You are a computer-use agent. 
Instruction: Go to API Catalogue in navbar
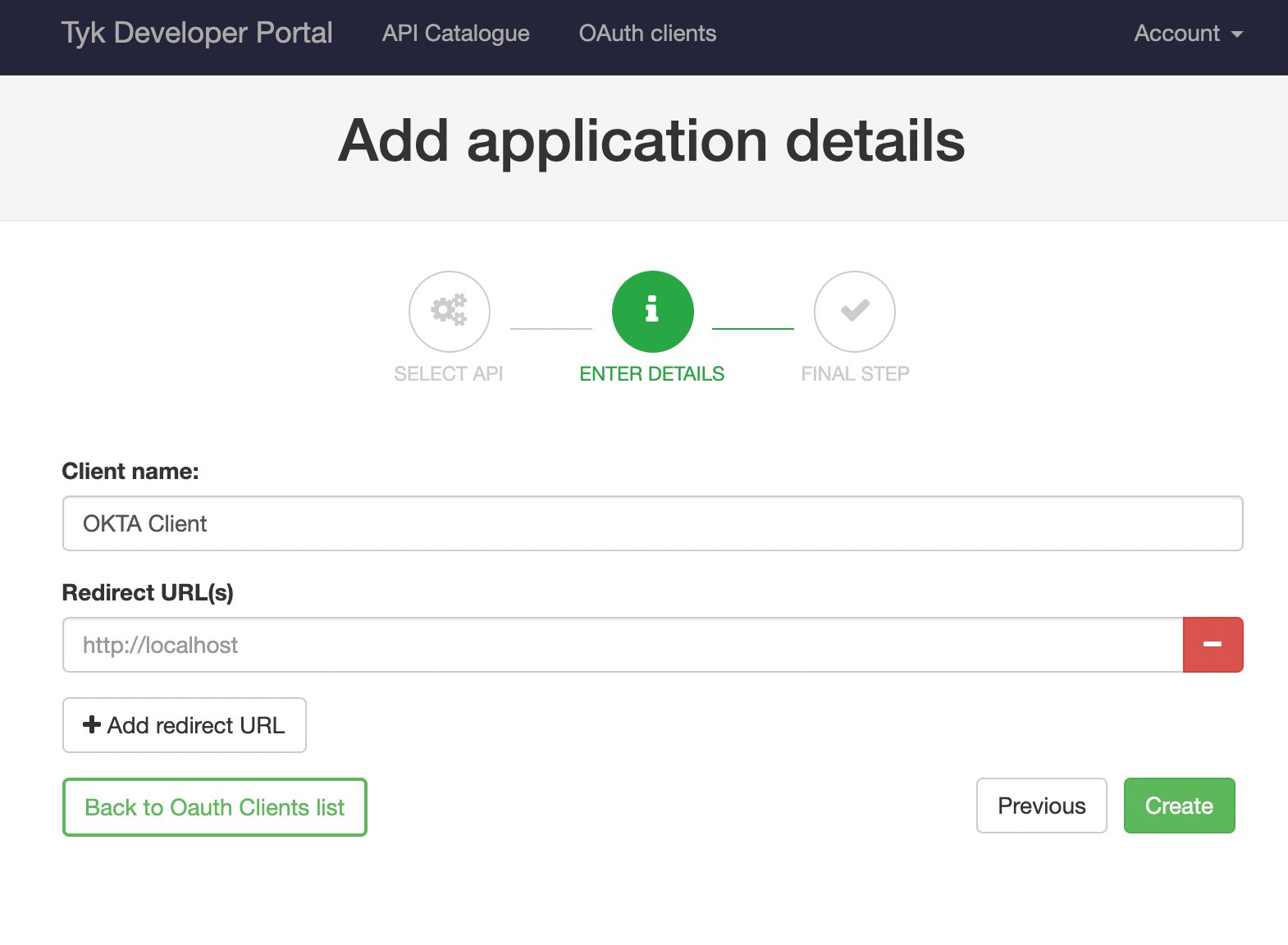pyautogui.click(x=455, y=34)
